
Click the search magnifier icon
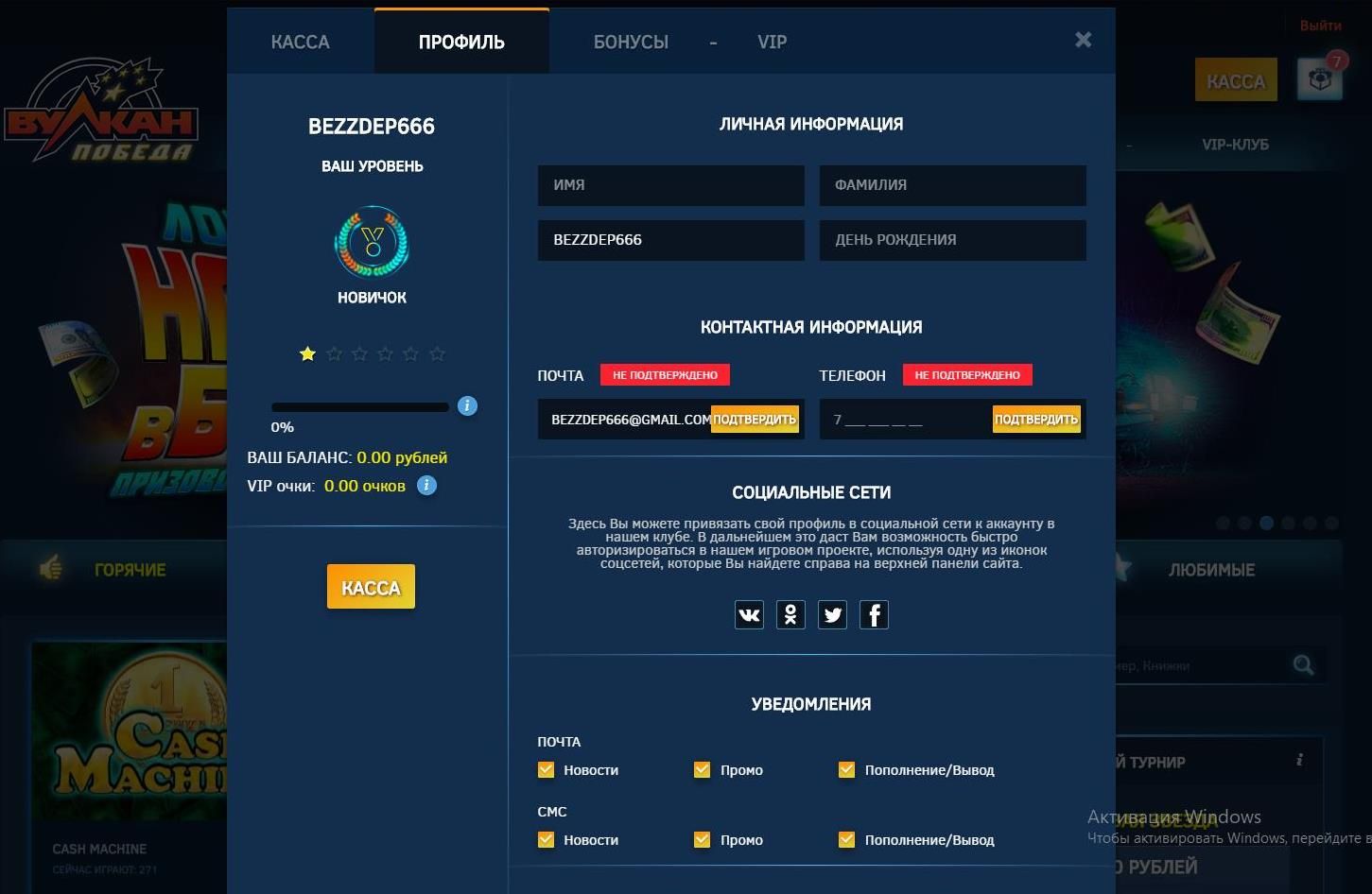tap(1303, 665)
